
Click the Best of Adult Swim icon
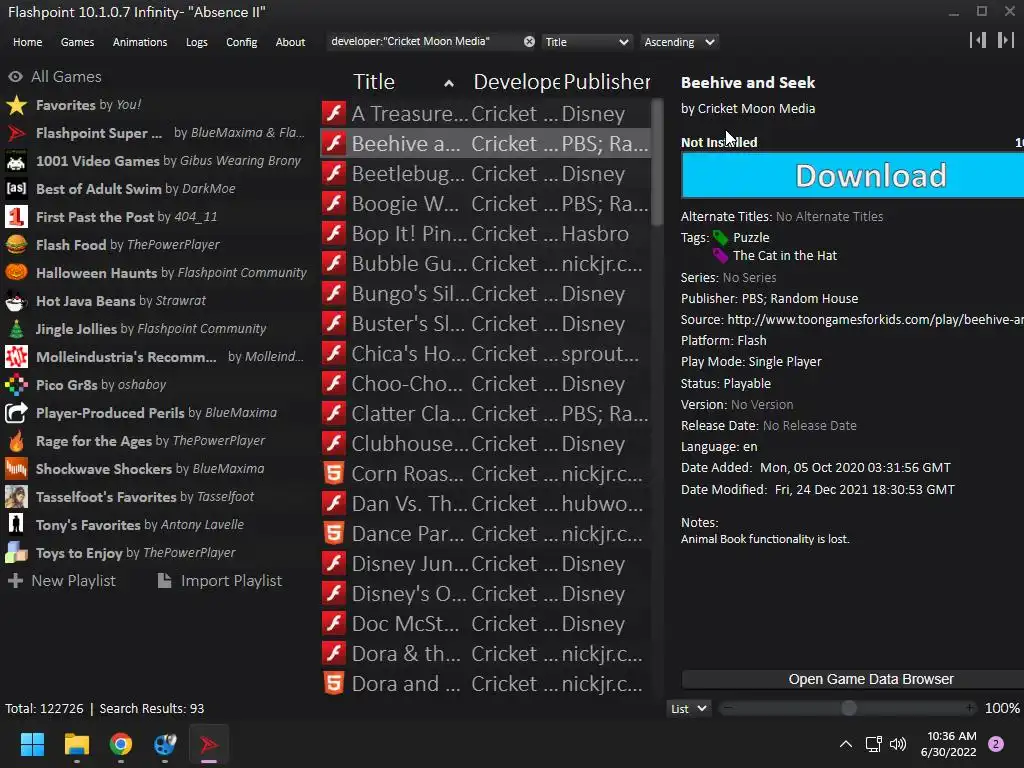(16, 189)
